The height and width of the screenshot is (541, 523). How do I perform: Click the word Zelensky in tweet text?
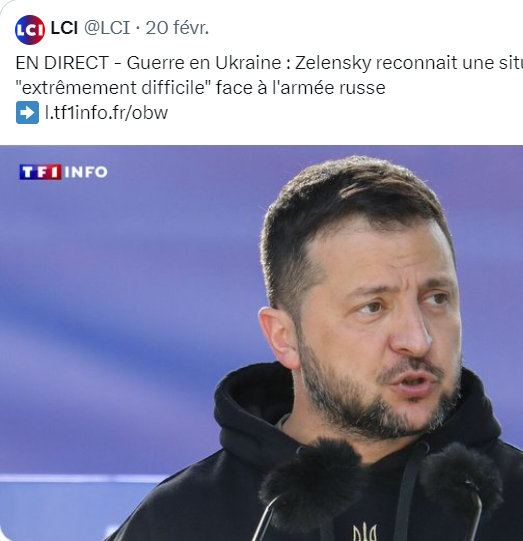click(333, 63)
